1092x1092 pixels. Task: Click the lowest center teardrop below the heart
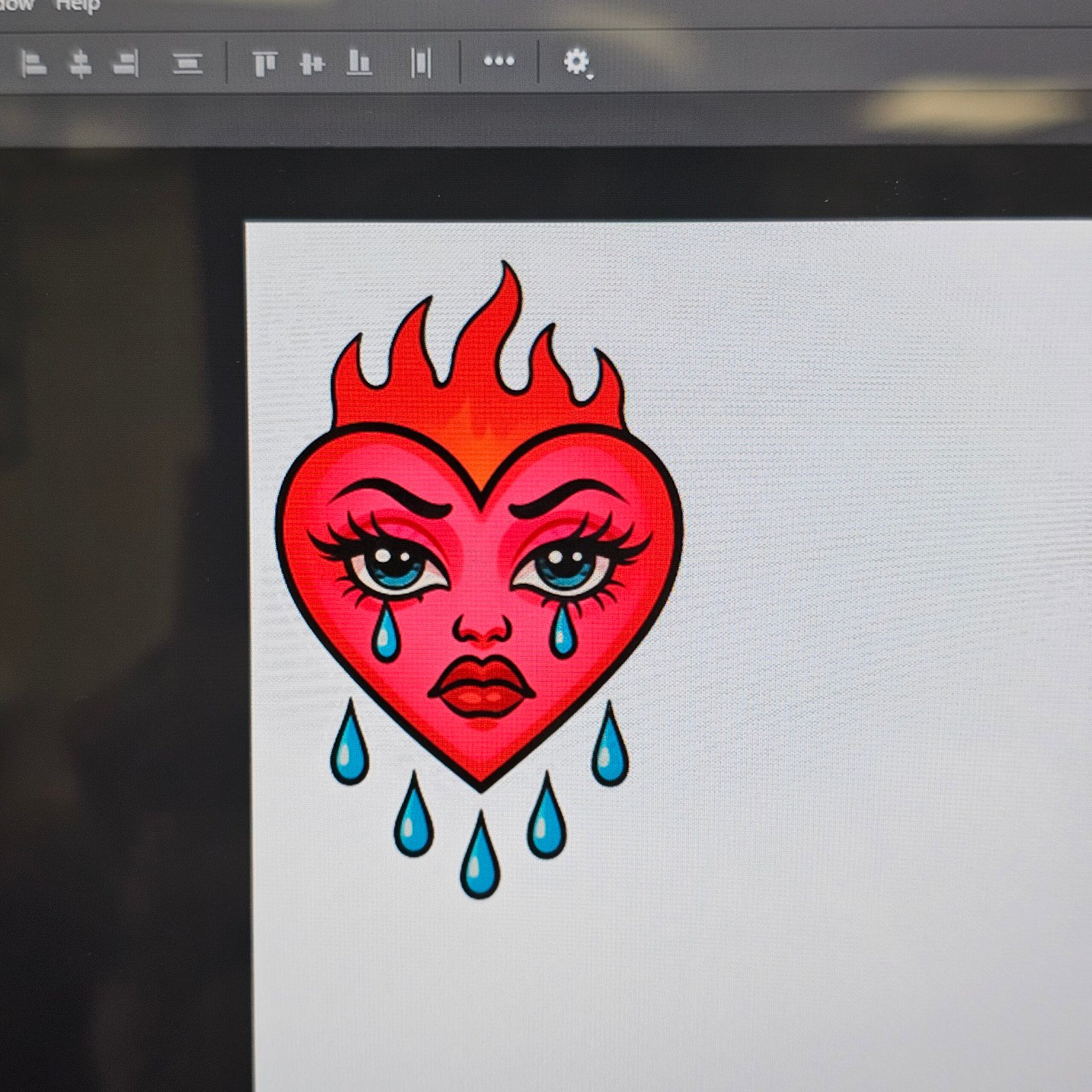click(x=480, y=860)
